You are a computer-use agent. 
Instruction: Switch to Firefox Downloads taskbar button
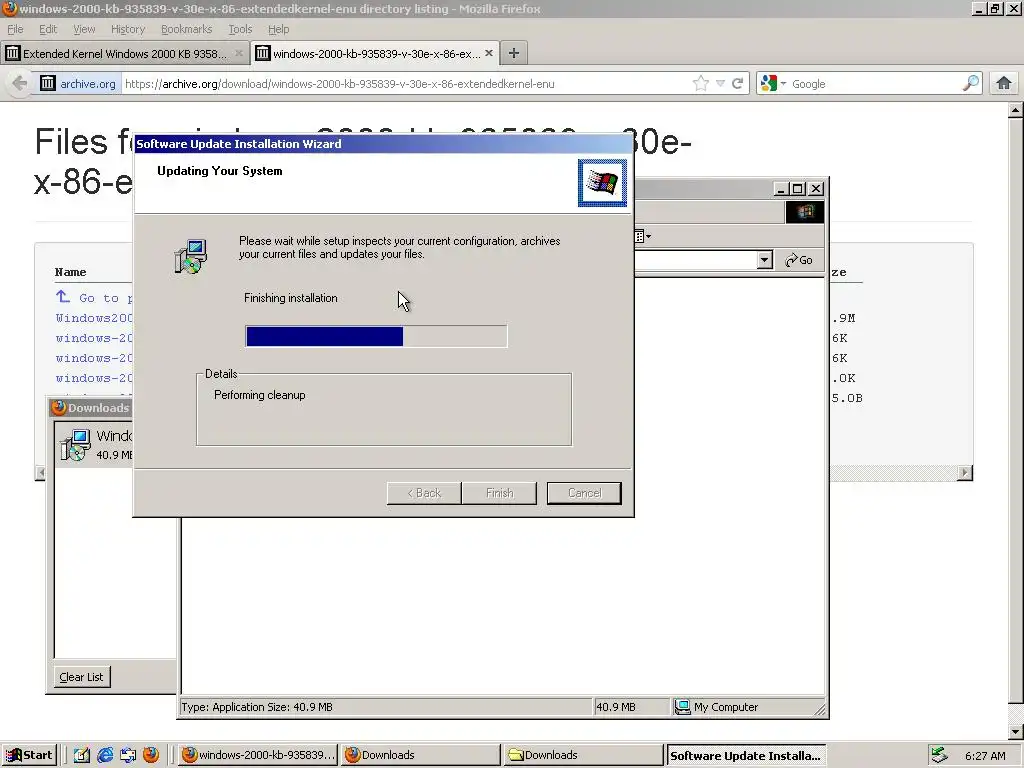pyautogui.click(x=421, y=755)
